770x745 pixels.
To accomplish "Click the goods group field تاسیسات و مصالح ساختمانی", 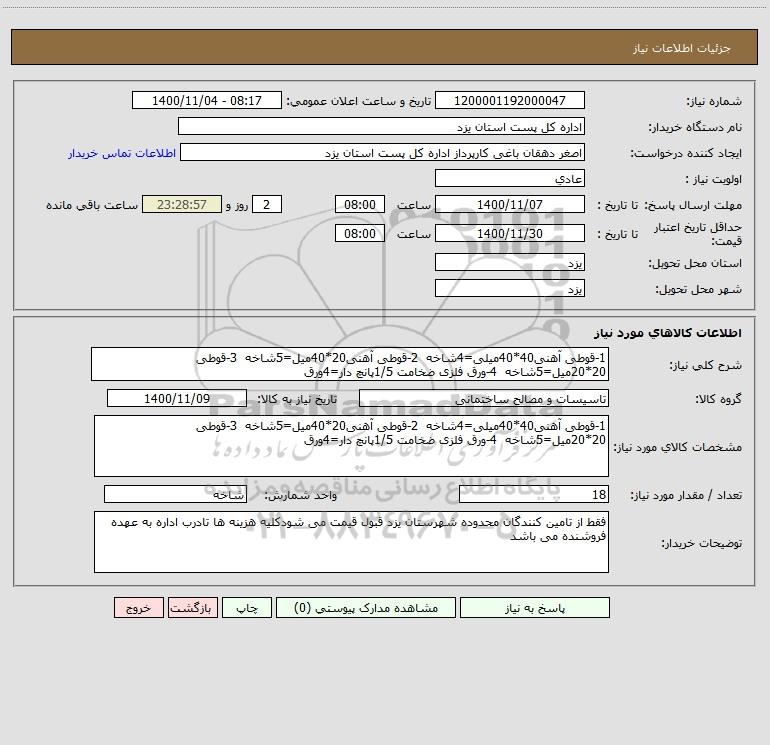I will pyautogui.click(x=484, y=398).
